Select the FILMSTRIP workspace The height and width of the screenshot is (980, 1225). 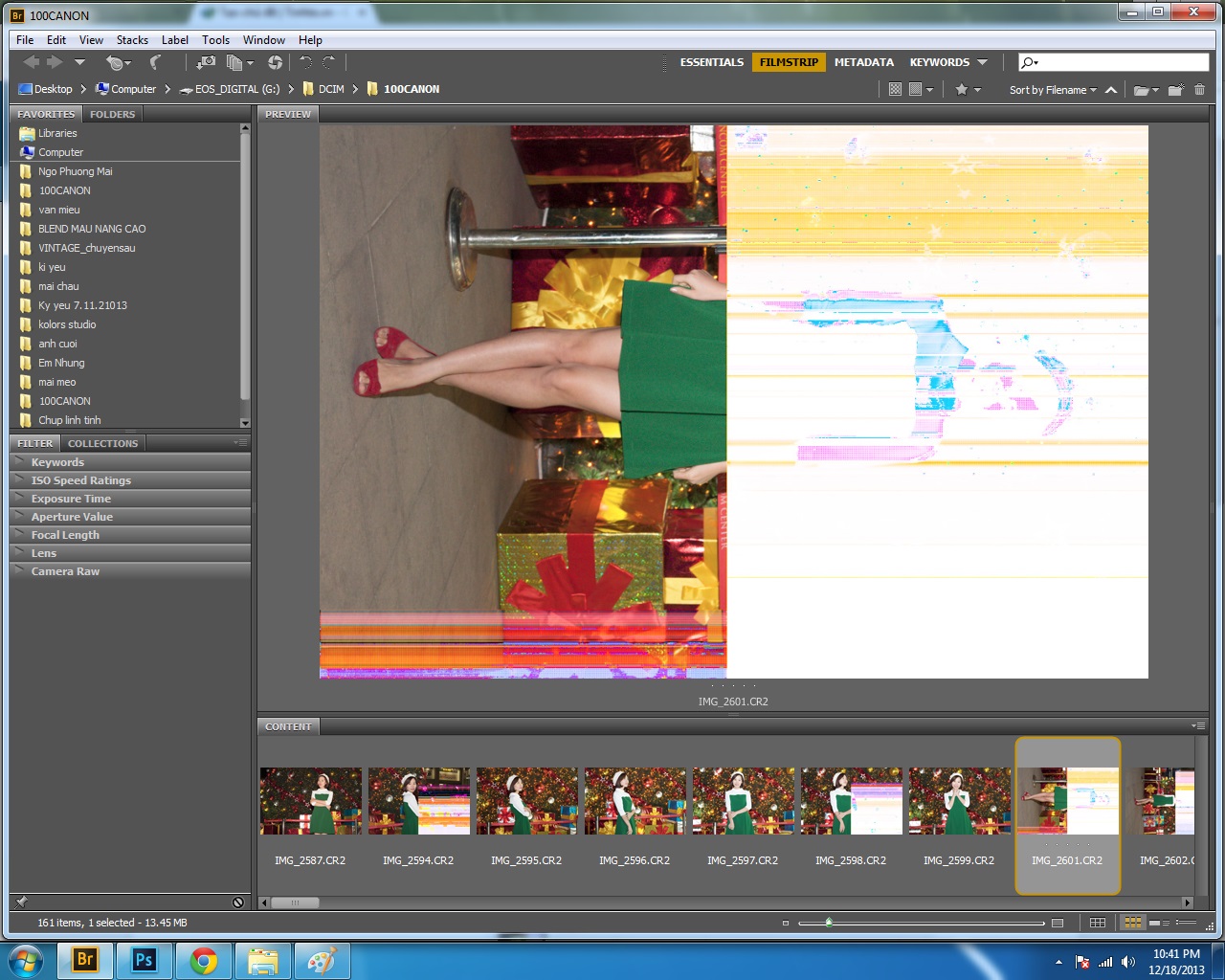coord(789,62)
